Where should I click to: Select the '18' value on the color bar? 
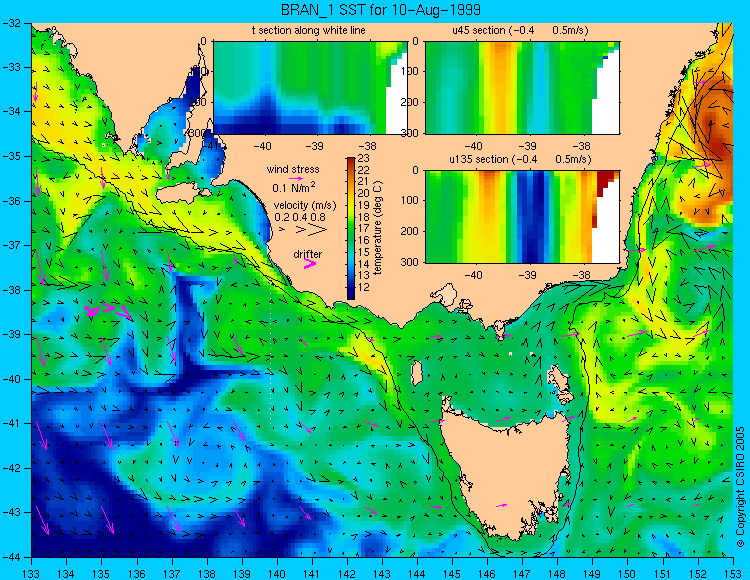pos(364,217)
